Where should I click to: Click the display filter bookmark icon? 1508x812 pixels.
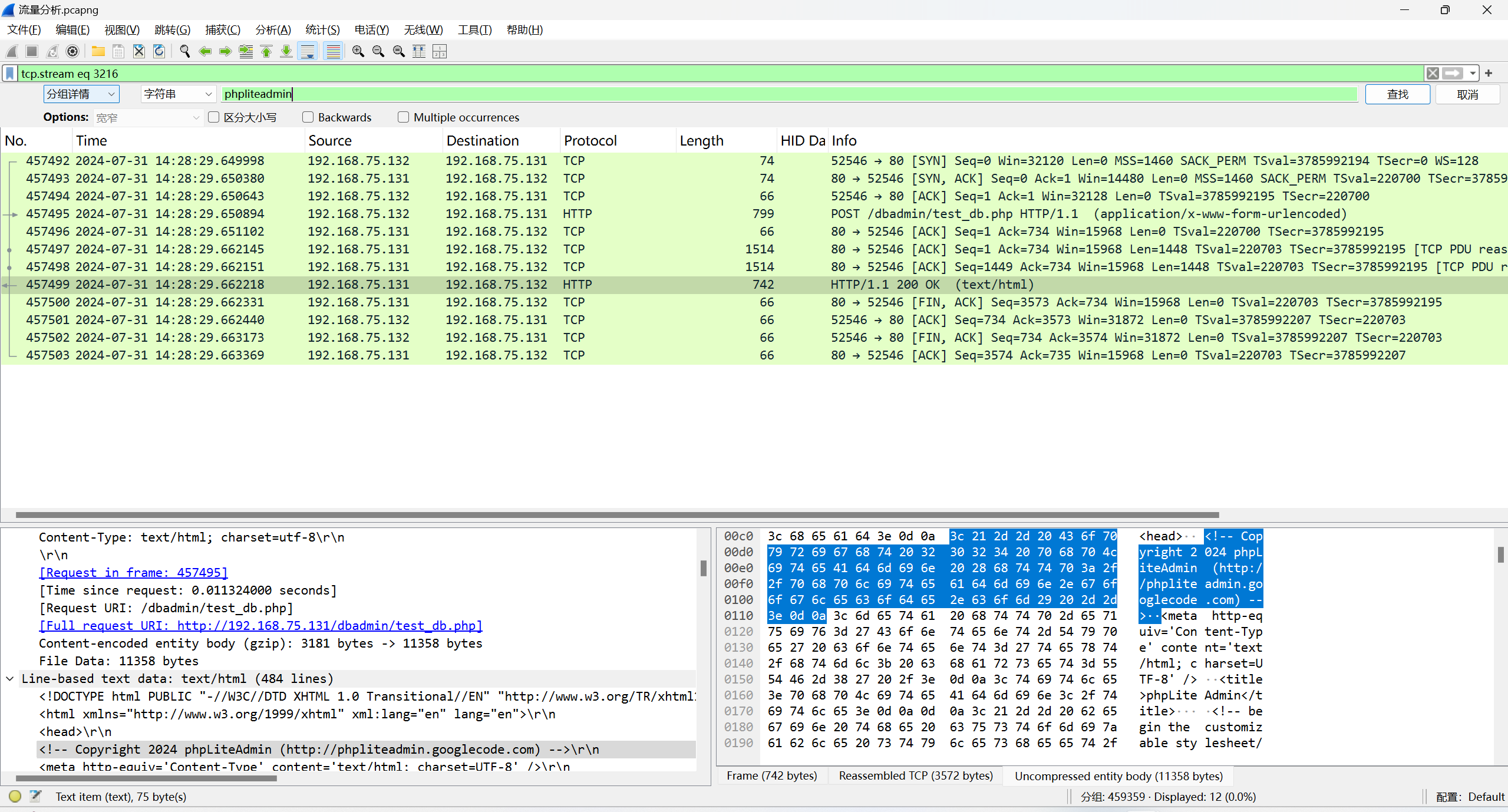click(x=10, y=73)
